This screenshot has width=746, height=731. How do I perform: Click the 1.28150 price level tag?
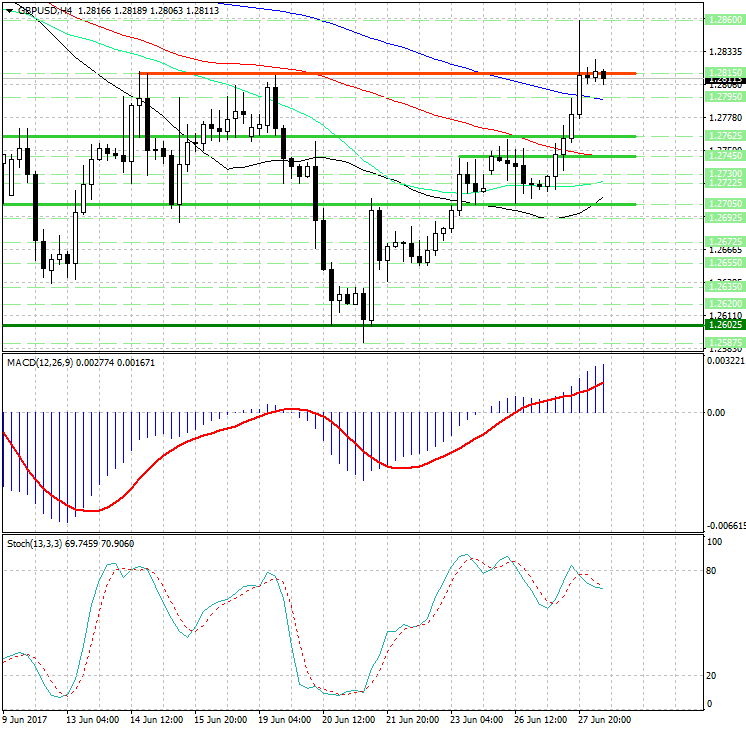pos(723,72)
